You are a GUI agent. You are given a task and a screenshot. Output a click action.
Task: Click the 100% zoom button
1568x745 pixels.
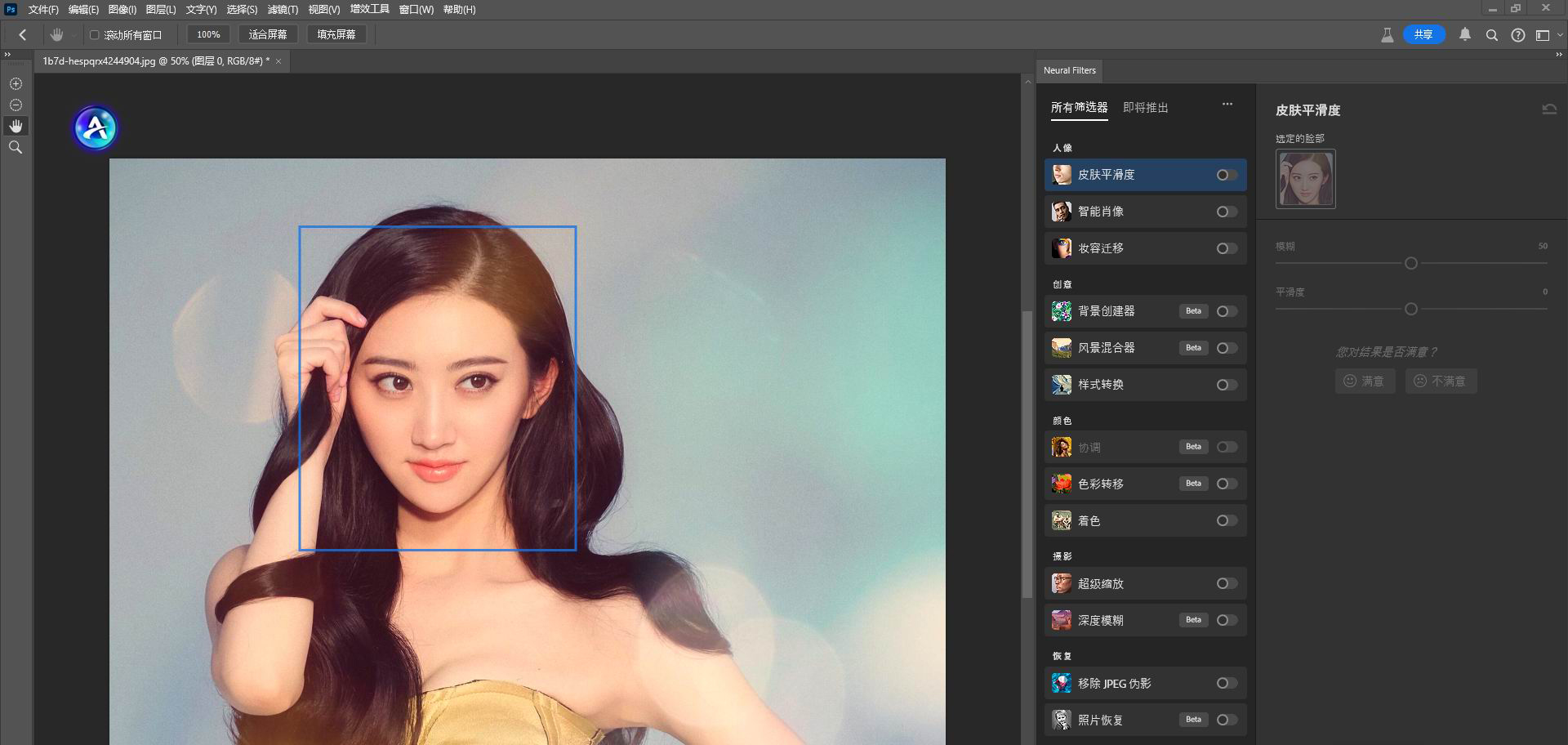[208, 34]
